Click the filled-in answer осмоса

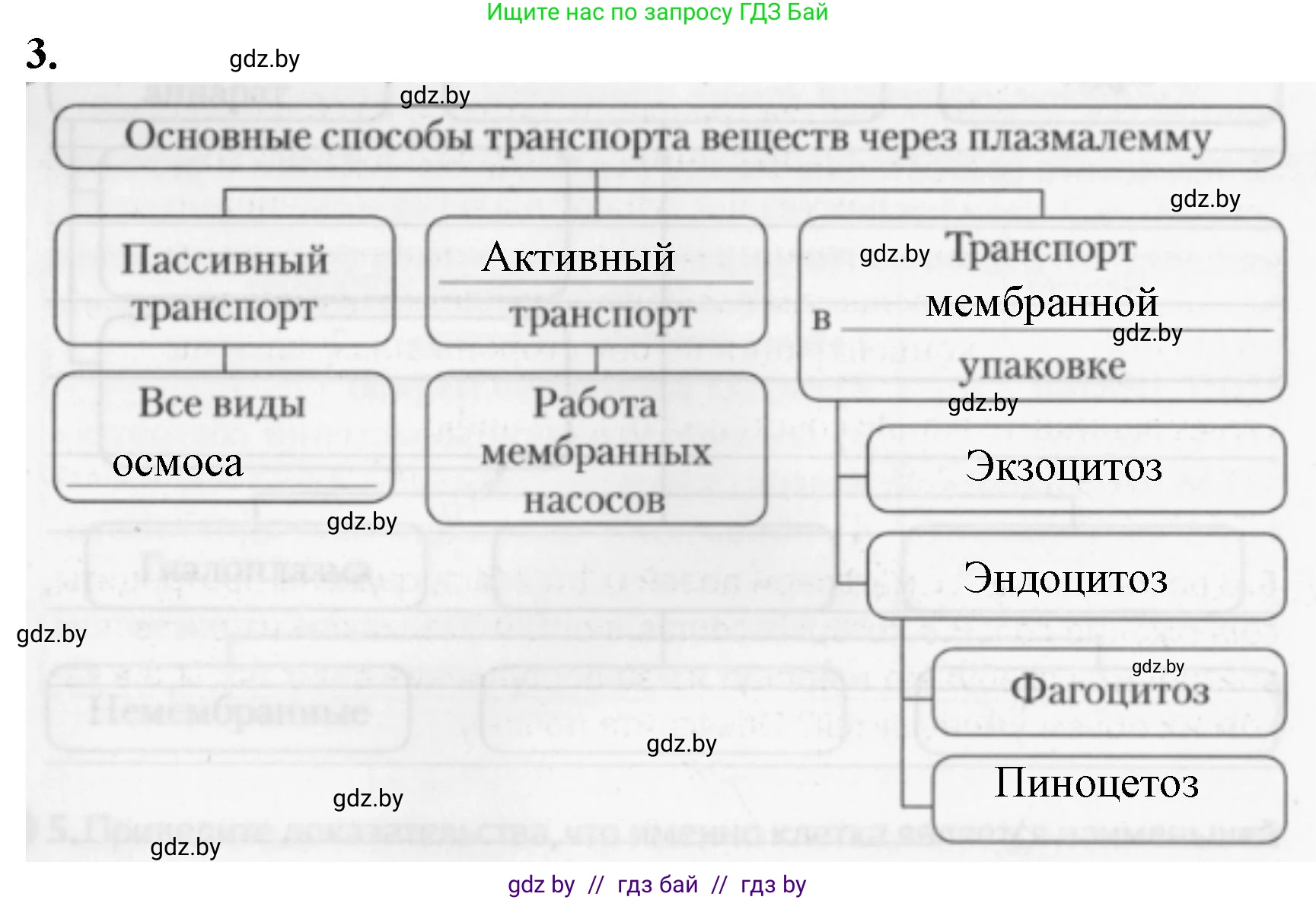tap(178, 463)
